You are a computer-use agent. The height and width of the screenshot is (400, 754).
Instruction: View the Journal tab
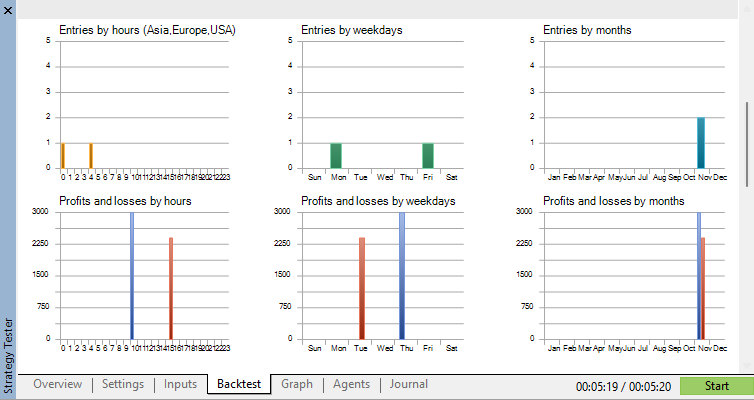pos(409,384)
